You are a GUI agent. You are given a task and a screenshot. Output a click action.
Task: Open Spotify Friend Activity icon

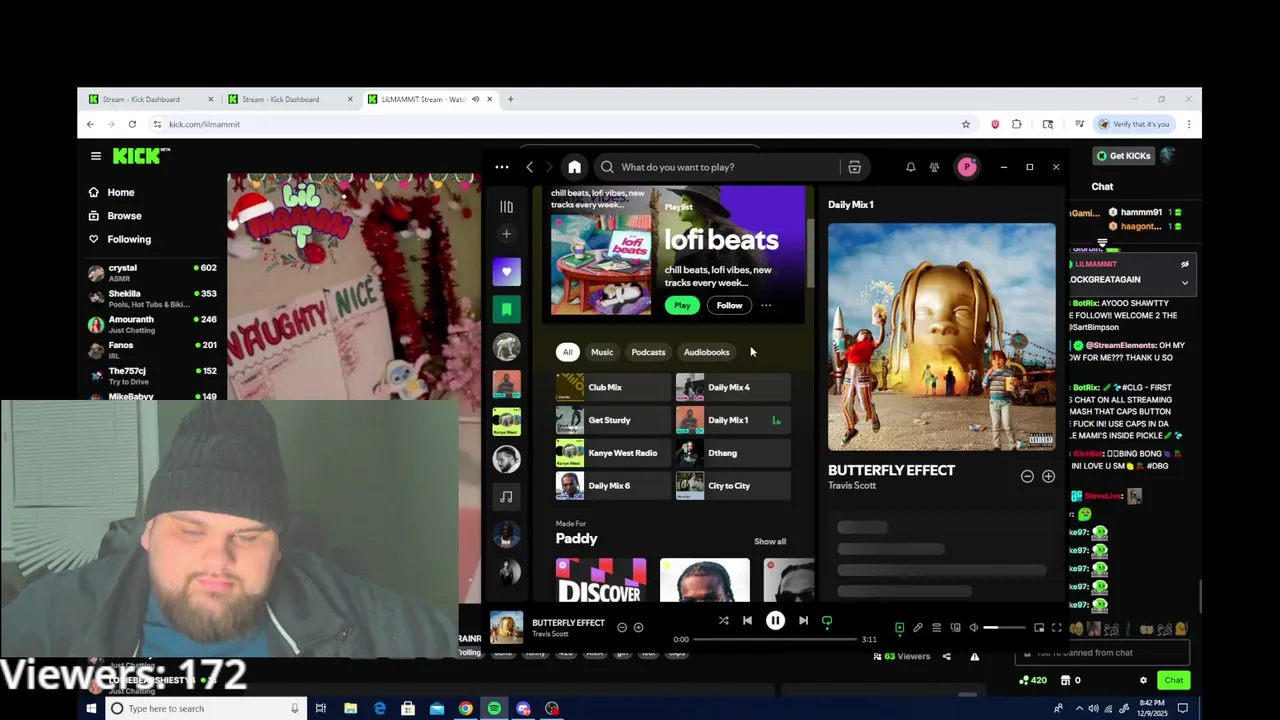(x=934, y=167)
